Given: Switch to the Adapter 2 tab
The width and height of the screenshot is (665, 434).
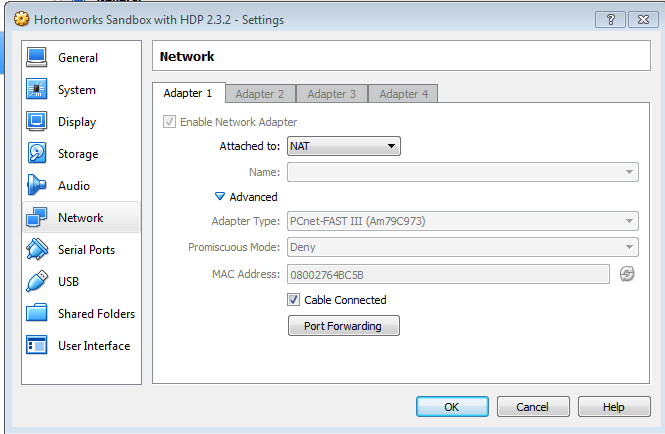Looking at the screenshot, I should coord(260,94).
